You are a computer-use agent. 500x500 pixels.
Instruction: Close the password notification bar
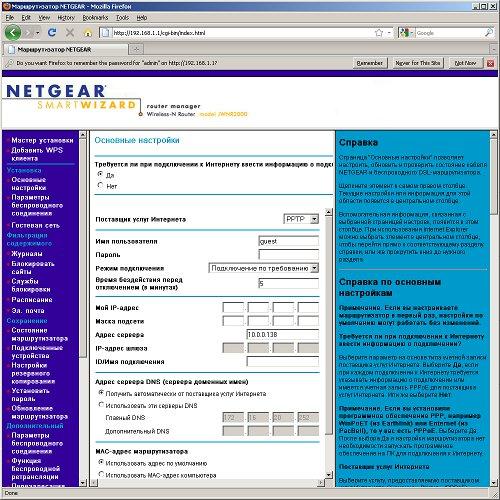pyautogui.click(x=490, y=63)
